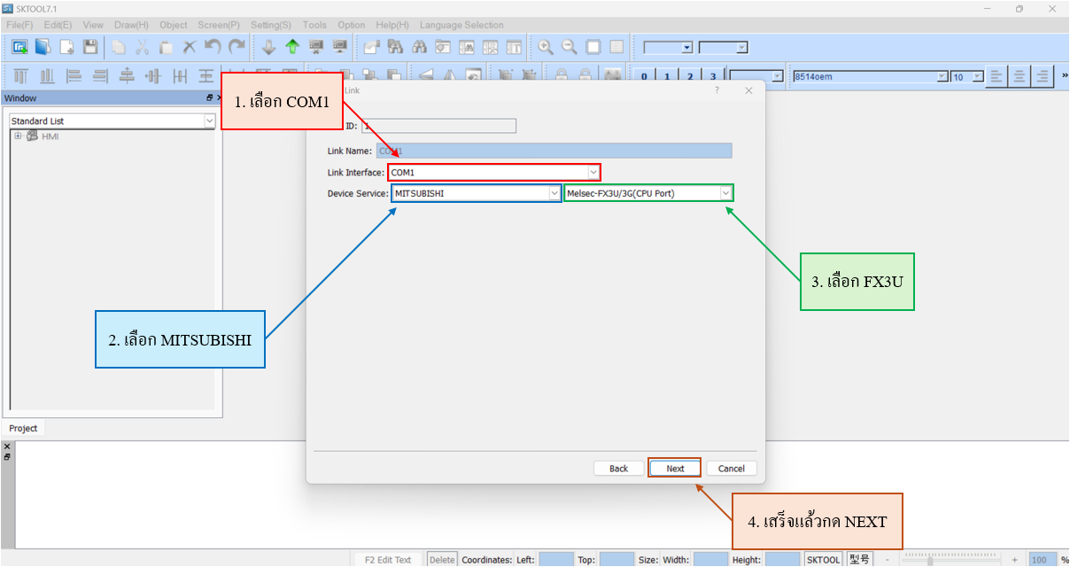Click the Next button in dialog
Viewport: 1070px width, 567px height.
tap(675, 468)
